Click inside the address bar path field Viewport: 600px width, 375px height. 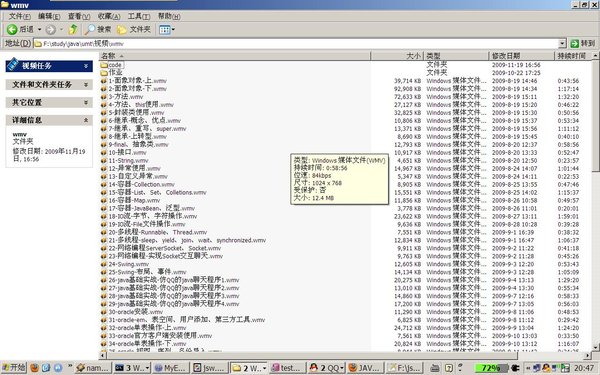coord(300,44)
